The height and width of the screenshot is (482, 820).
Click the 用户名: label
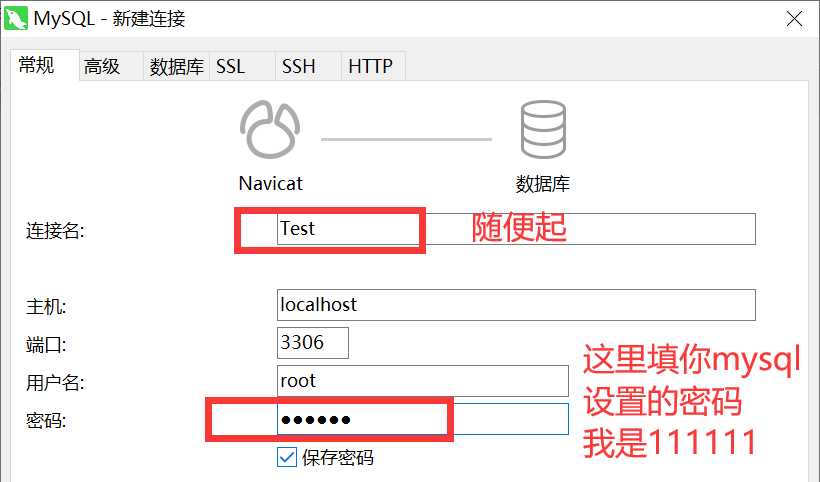coord(55,383)
